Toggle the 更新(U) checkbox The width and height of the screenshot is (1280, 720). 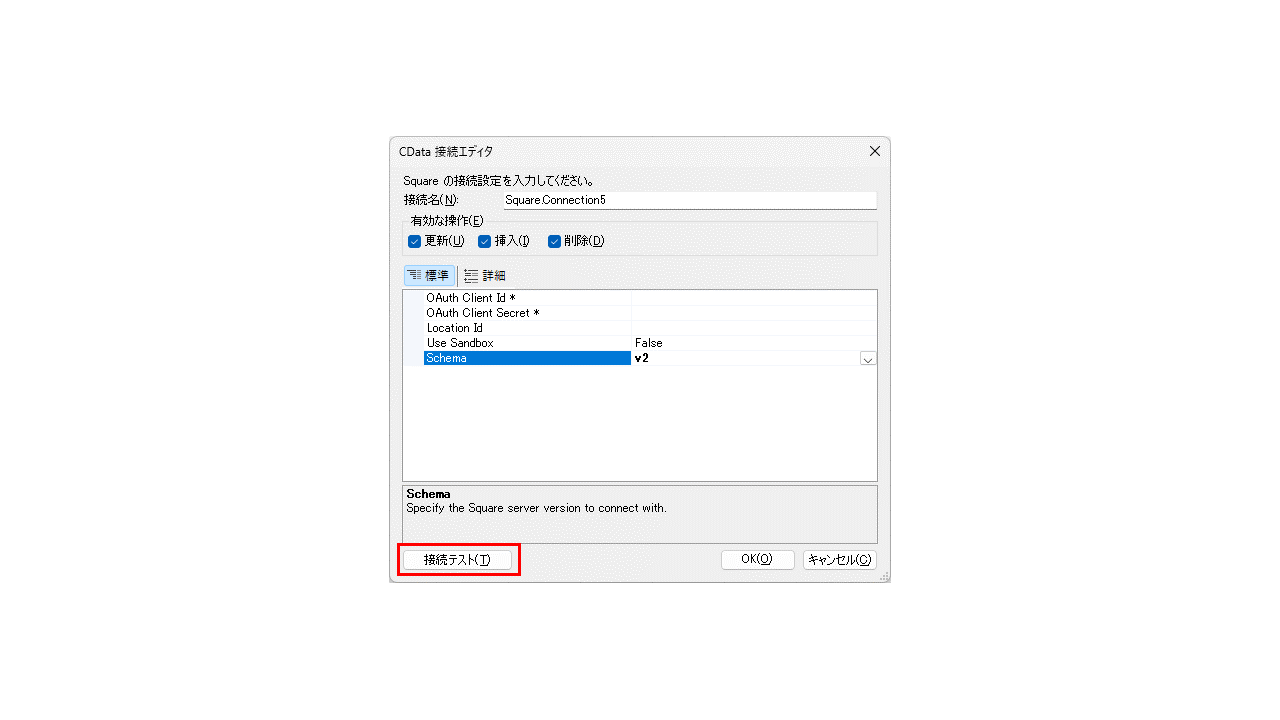[414, 241]
